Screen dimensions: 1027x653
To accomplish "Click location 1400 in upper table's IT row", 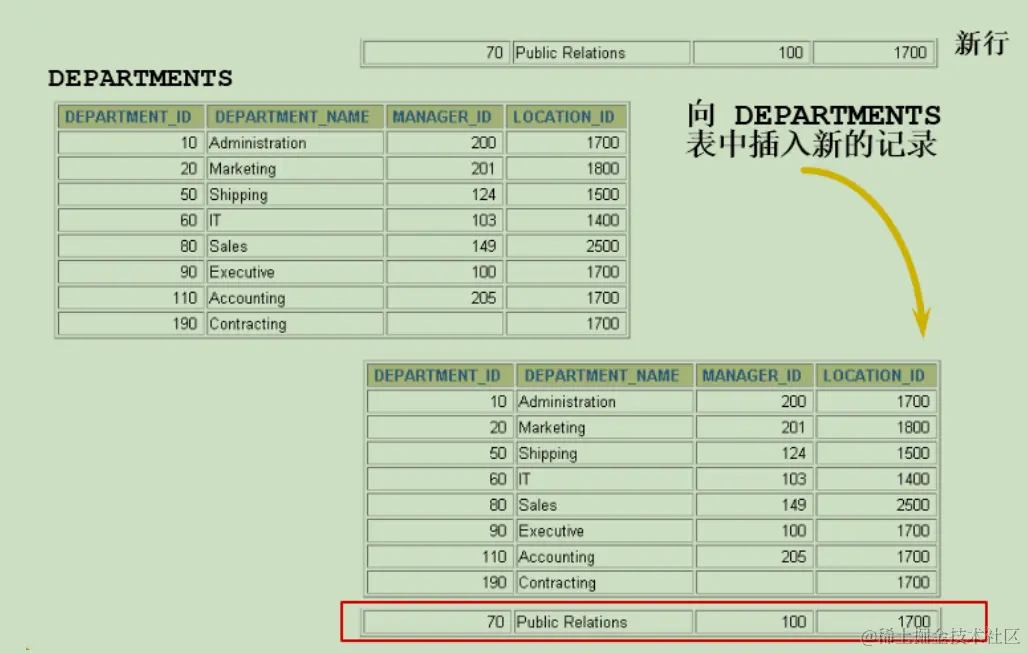I will (603, 221).
